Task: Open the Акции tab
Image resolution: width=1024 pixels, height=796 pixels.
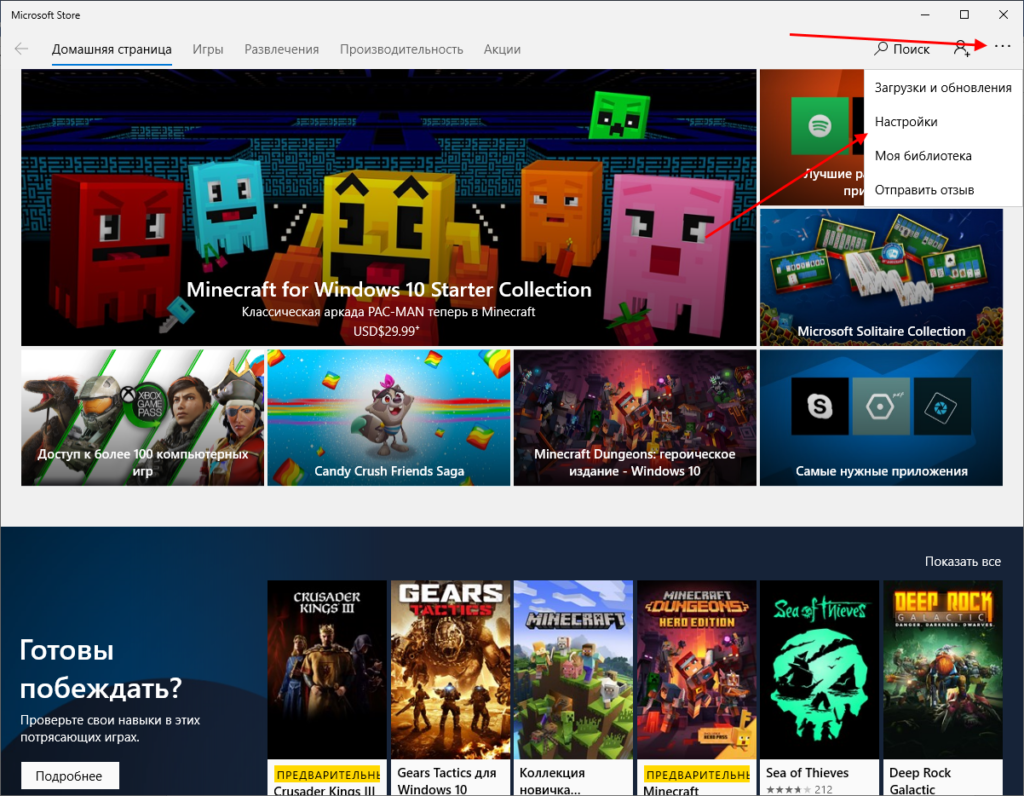Action: click(502, 49)
